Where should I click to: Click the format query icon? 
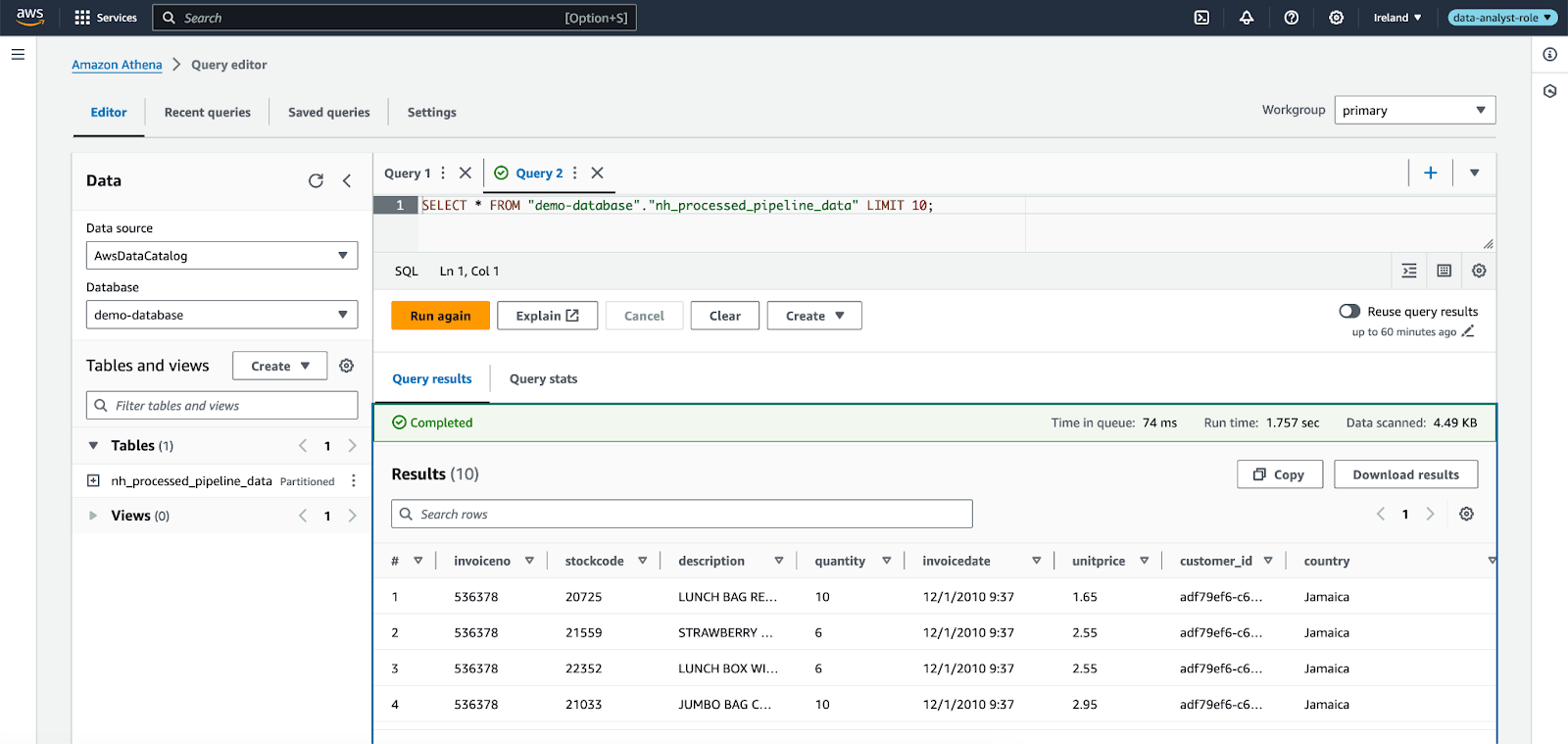coord(1409,271)
